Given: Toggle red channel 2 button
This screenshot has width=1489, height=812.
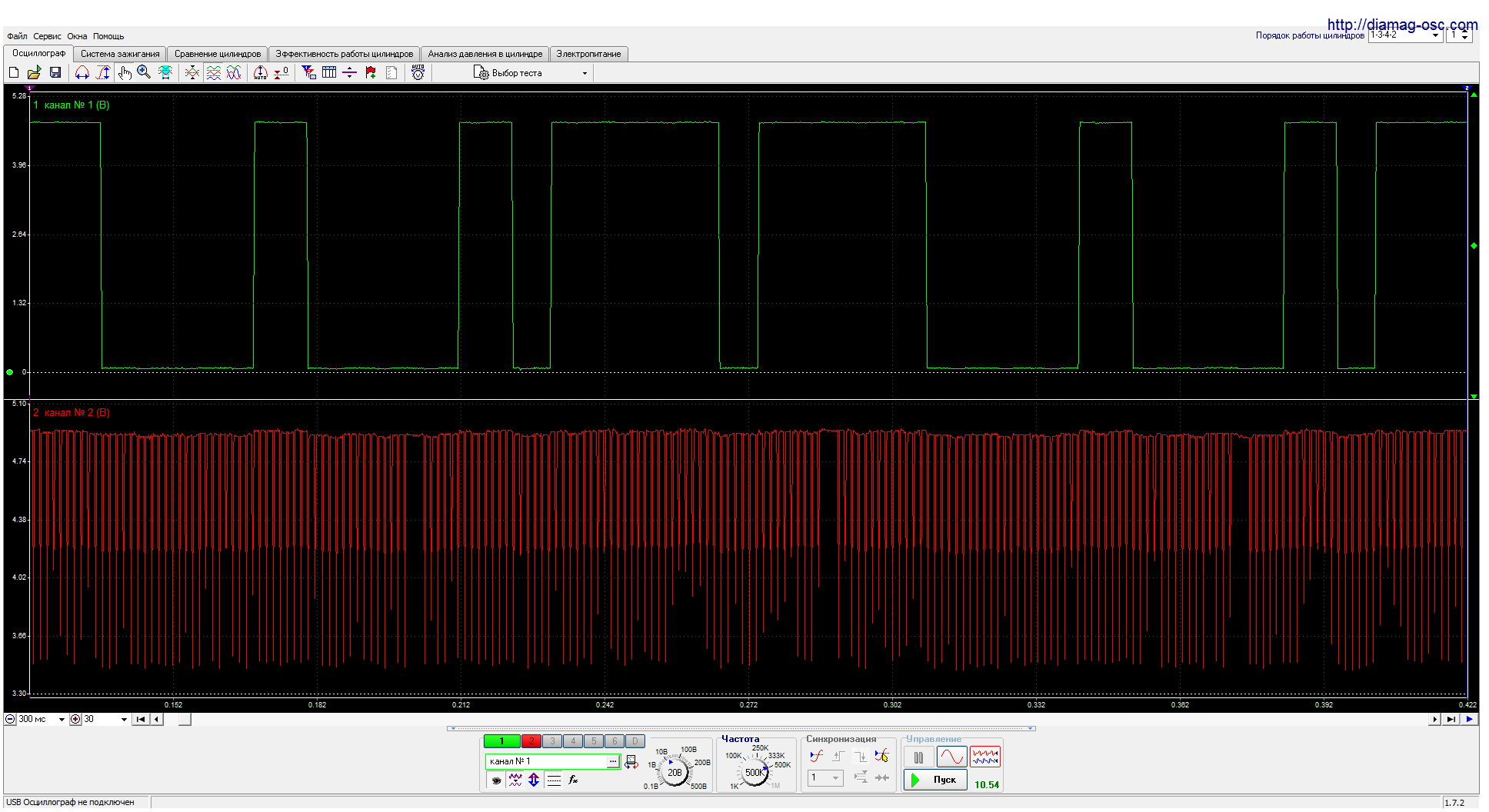Looking at the screenshot, I should pyautogui.click(x=531, y=741).
